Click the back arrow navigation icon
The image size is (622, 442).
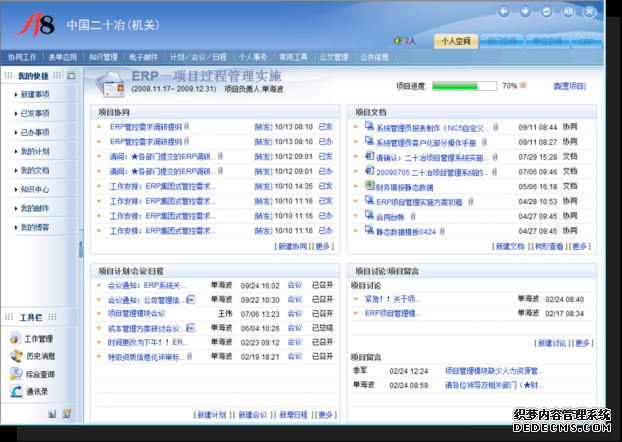click(x=506, y=11)
